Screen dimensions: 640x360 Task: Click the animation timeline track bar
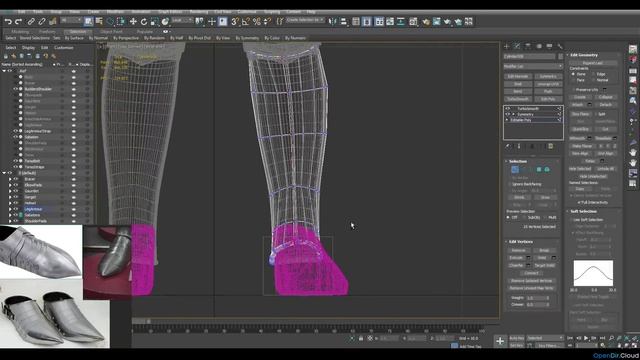click(308, 329)
